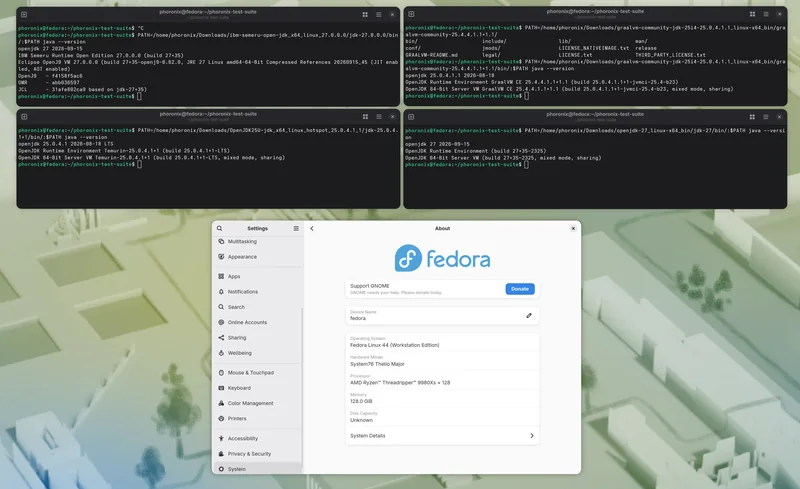800x489 pixels.
Task: Open new tab in openjdk-27 terminal window
Action: [x=411, y=117]
